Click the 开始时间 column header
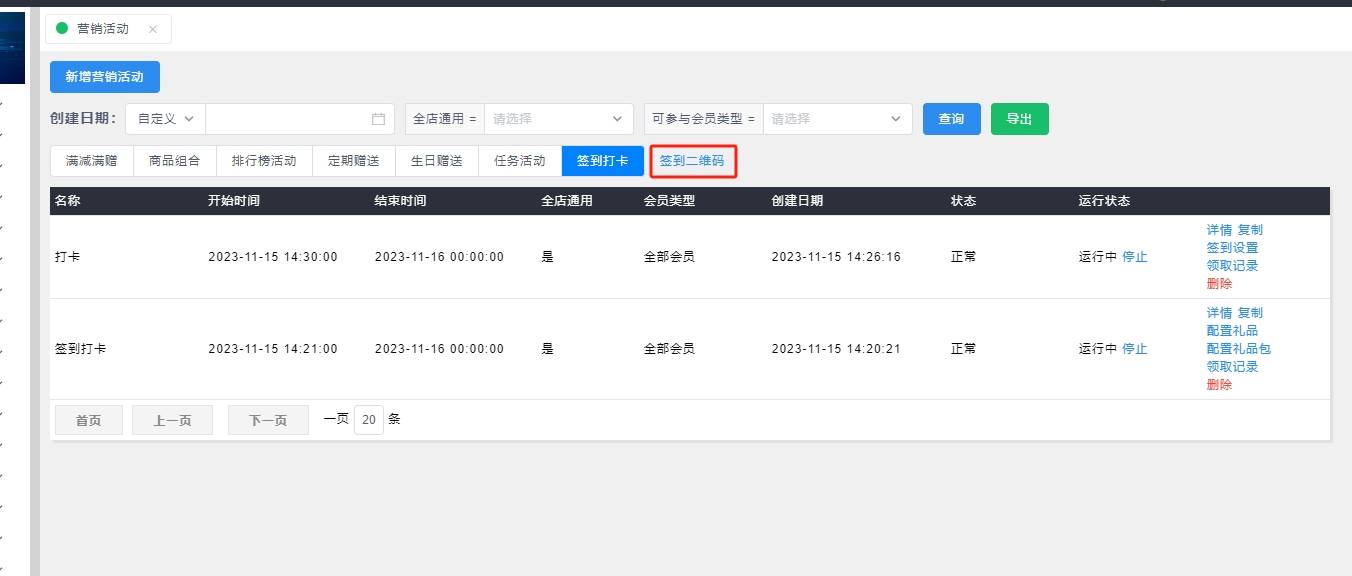Viewport: 1352px width, 576px height. 234,201
